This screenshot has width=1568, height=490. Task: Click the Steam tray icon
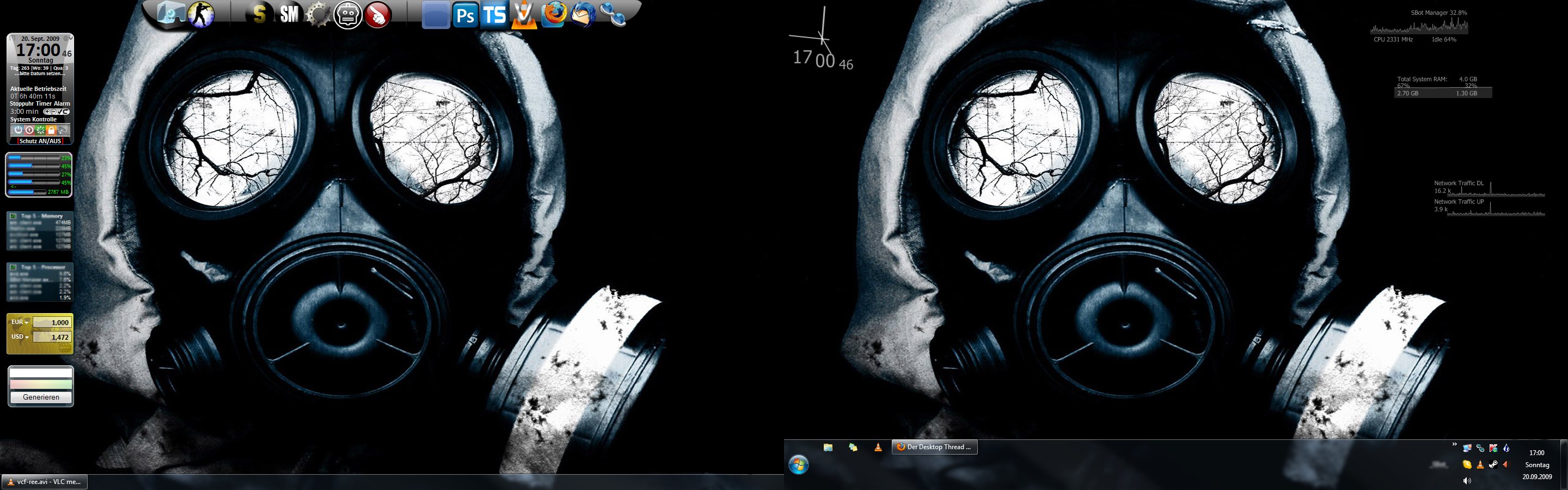point(1493,464)
